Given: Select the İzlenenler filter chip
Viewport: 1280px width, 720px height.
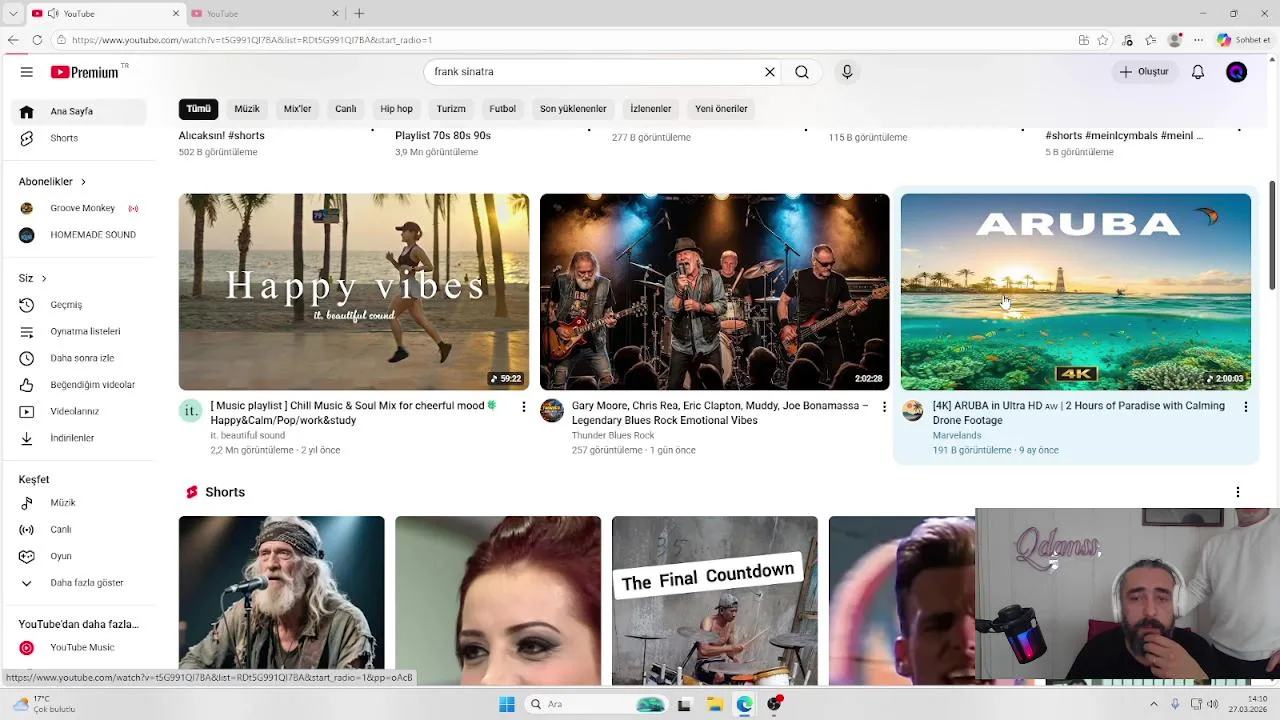Looking at the screenshot, I should click(x=651, y=109).
